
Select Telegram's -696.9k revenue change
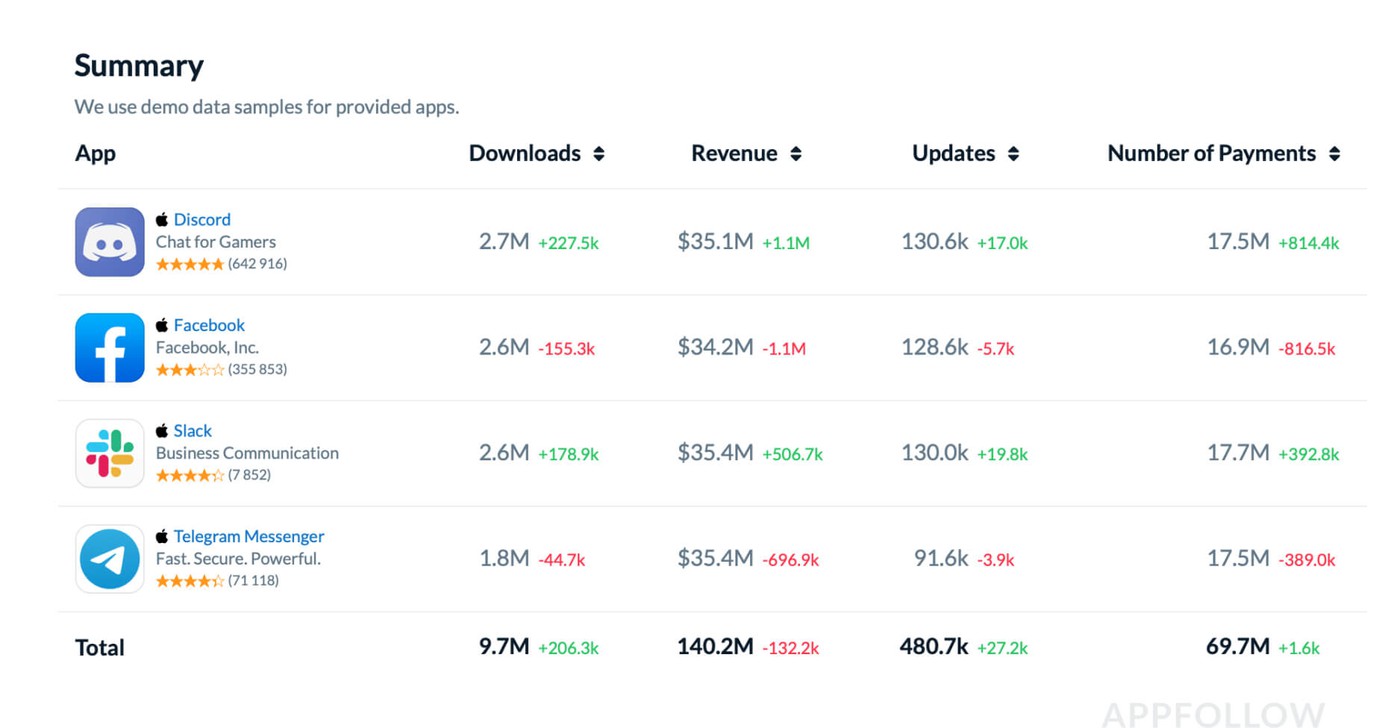coord(790,560)
